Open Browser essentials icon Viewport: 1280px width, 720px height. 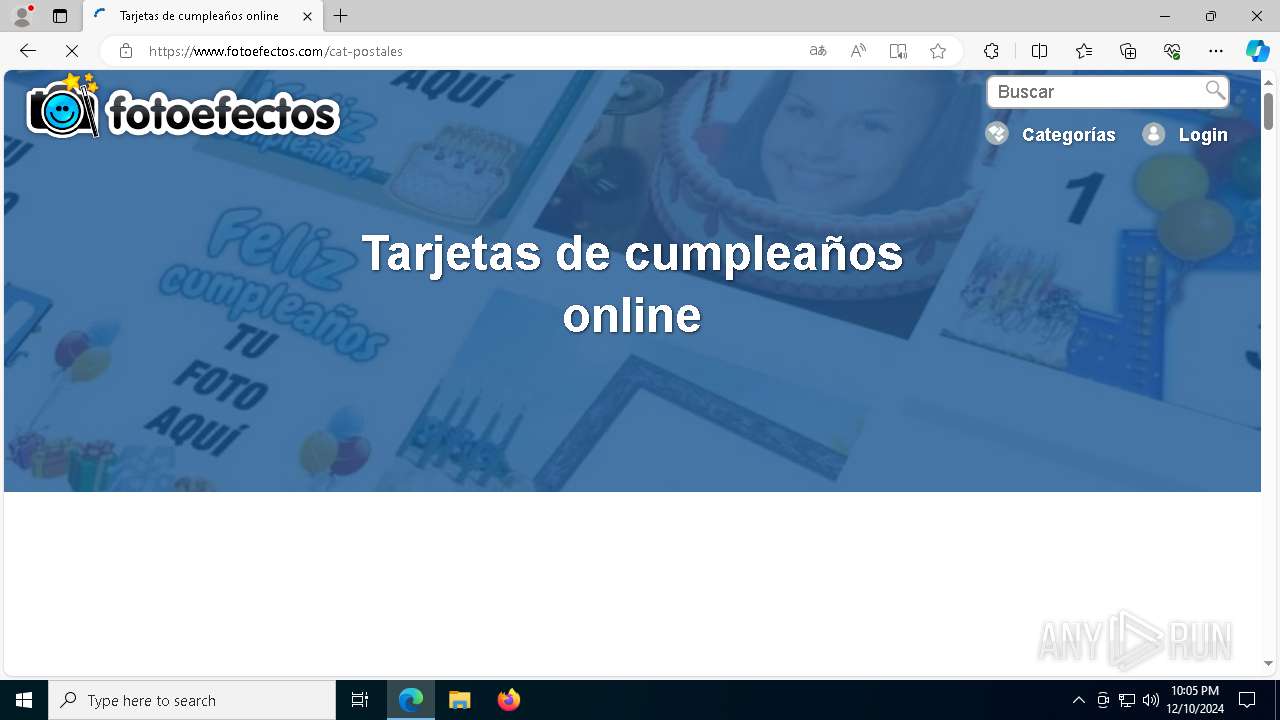tap(1172, 51)
